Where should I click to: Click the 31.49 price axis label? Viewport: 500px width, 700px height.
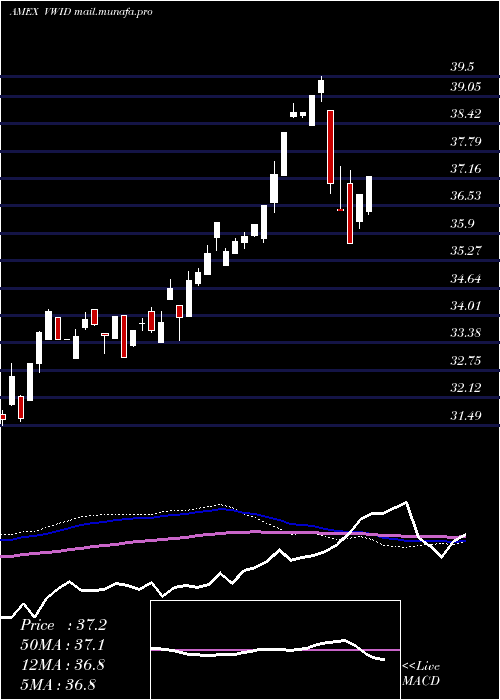point(465,416)
